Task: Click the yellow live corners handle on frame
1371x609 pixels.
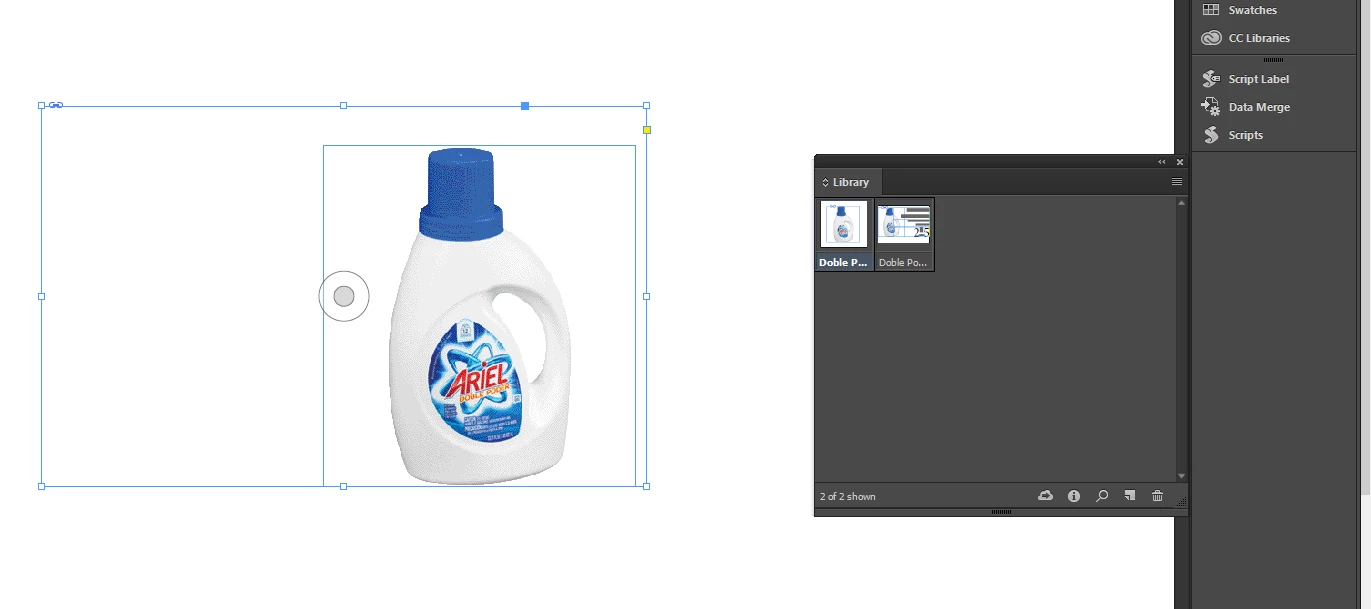Action: (647, 130)
